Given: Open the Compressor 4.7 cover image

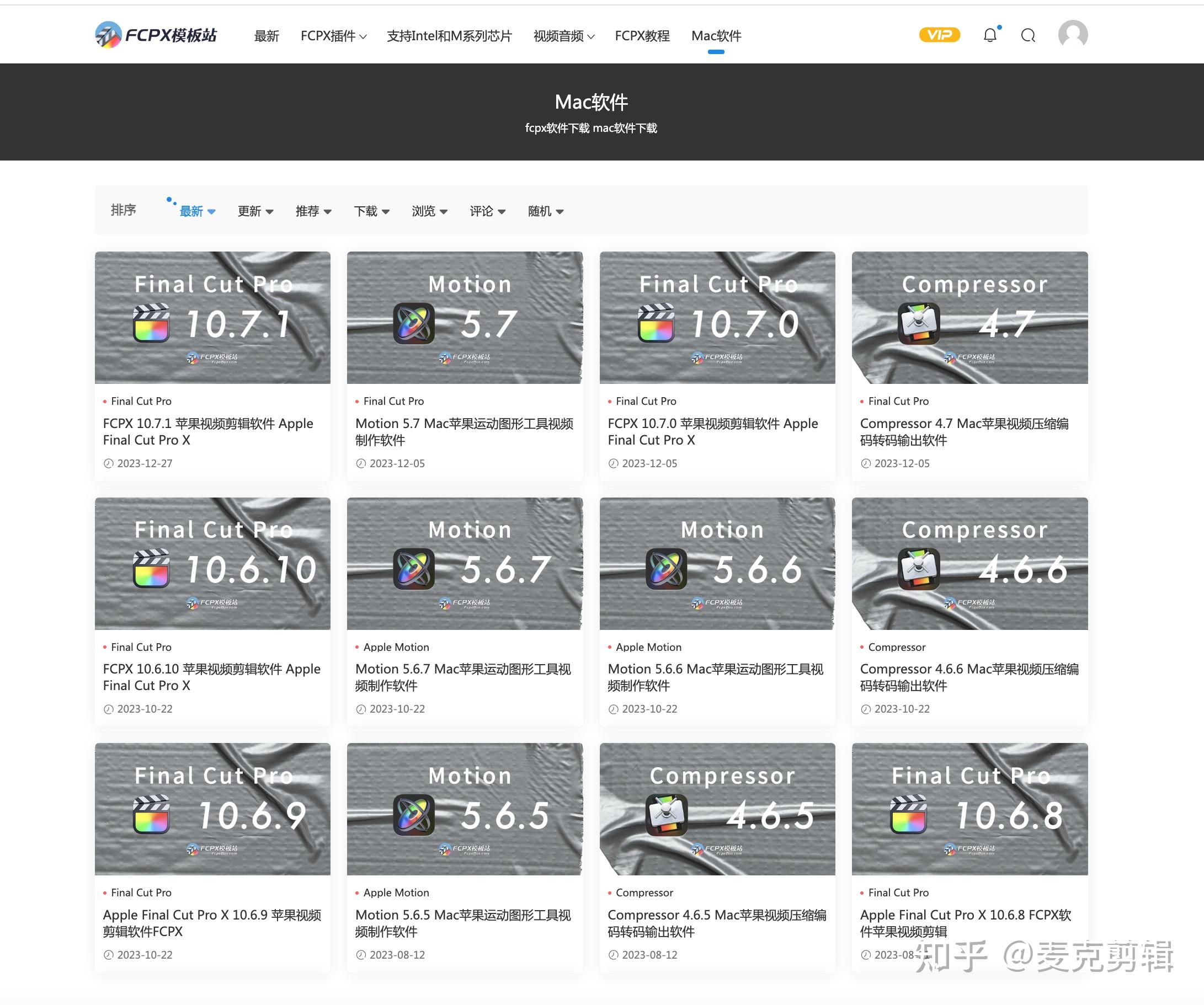Looking at the screenshot, I should pyautogui.click(x=969, y=317).
